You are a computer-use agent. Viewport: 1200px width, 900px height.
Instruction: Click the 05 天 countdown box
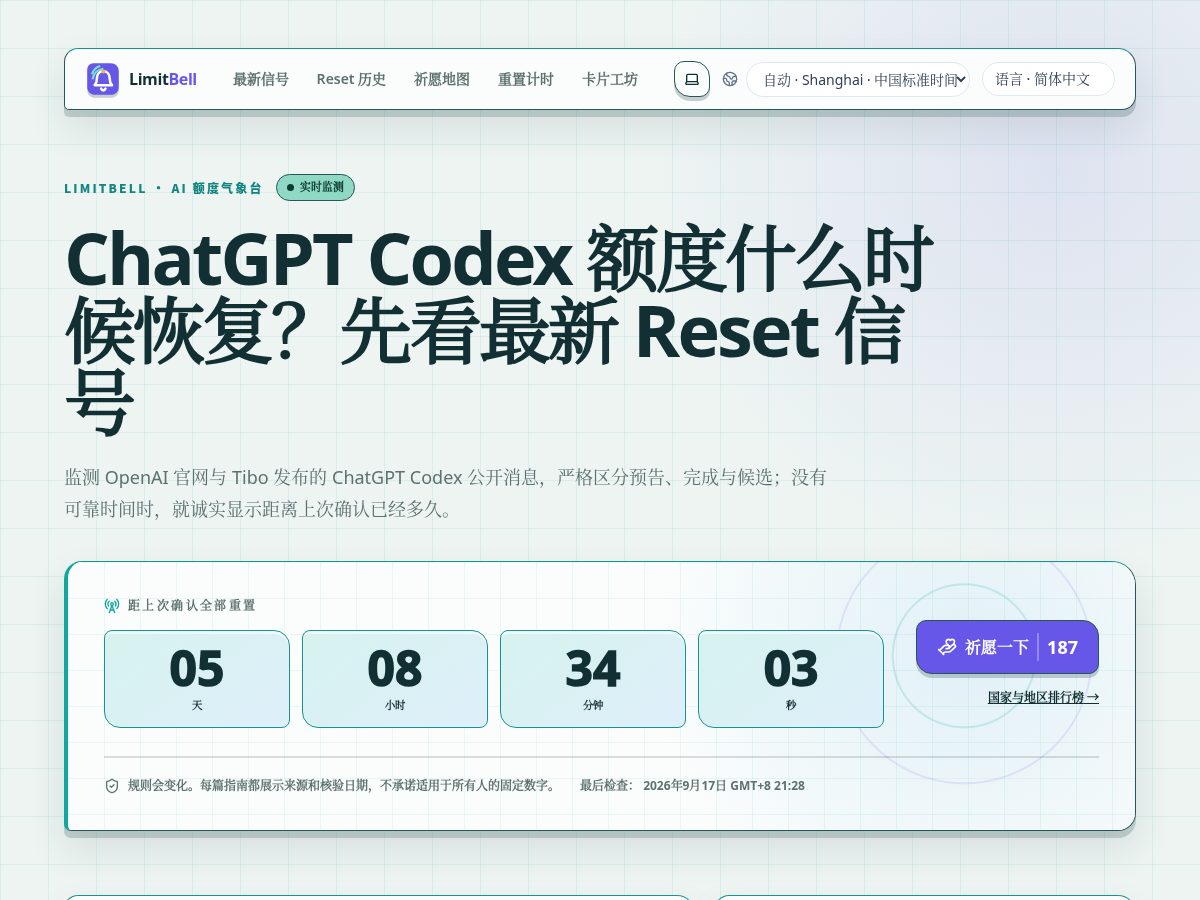click(x=197, y=679)
